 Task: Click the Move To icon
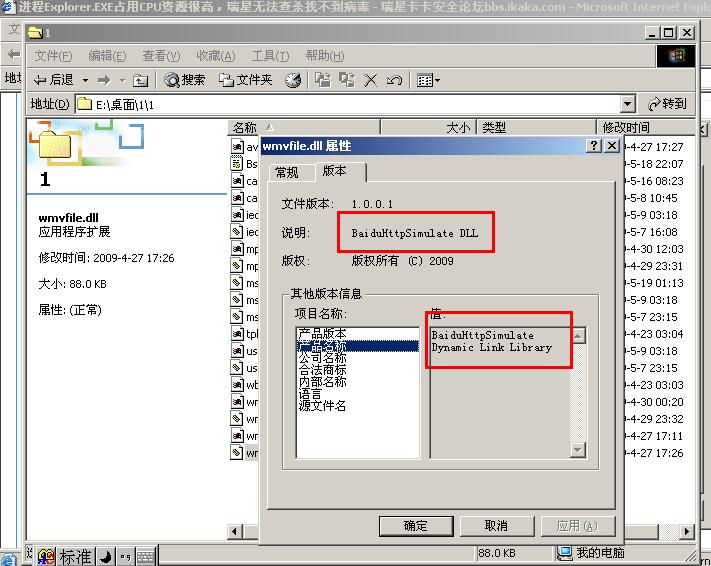tap(322, 80)
